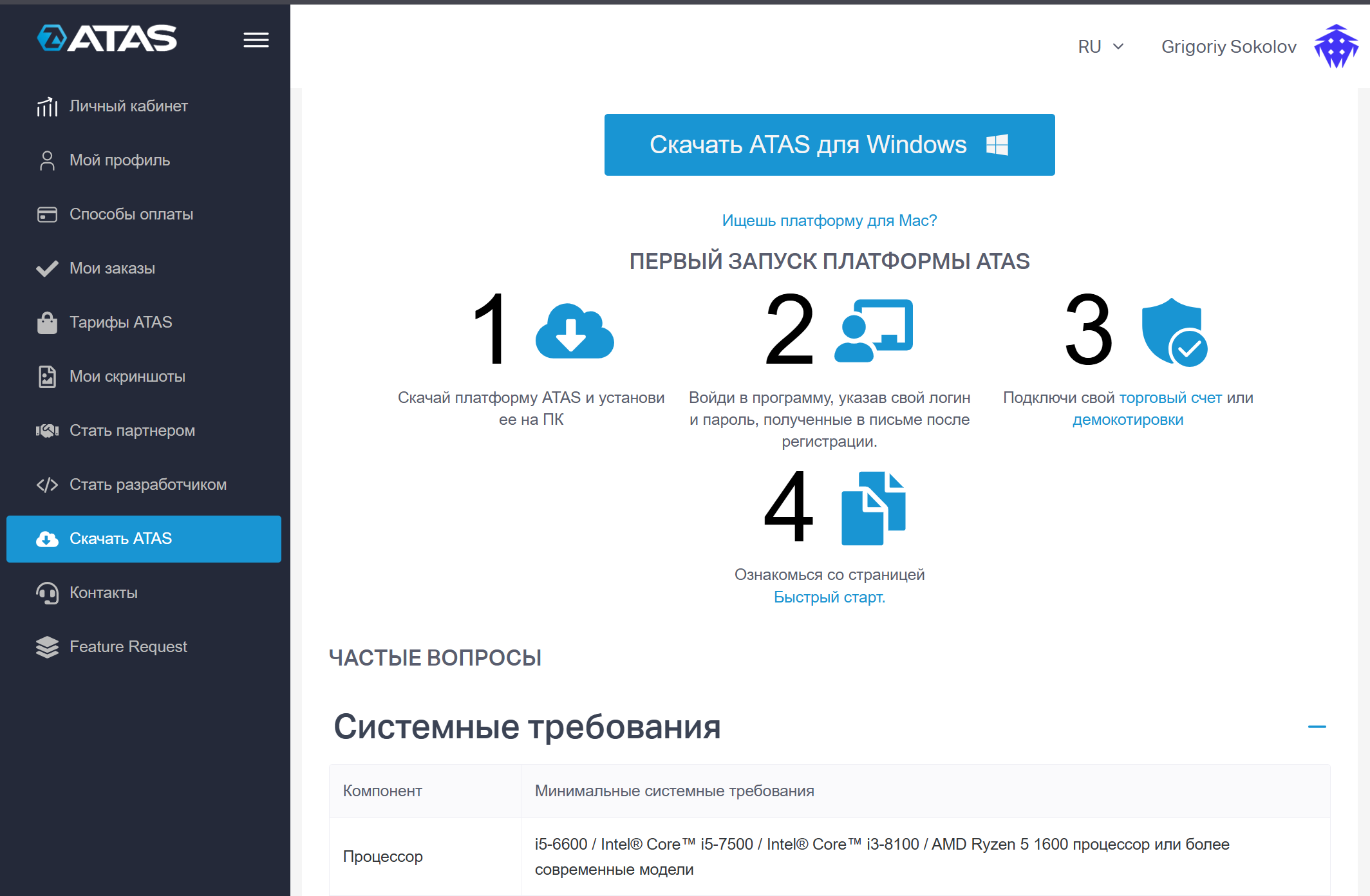Collapse the Системные требования section
The image size is (1370, 896).
pyautogui.click(x=1317, y=727)
